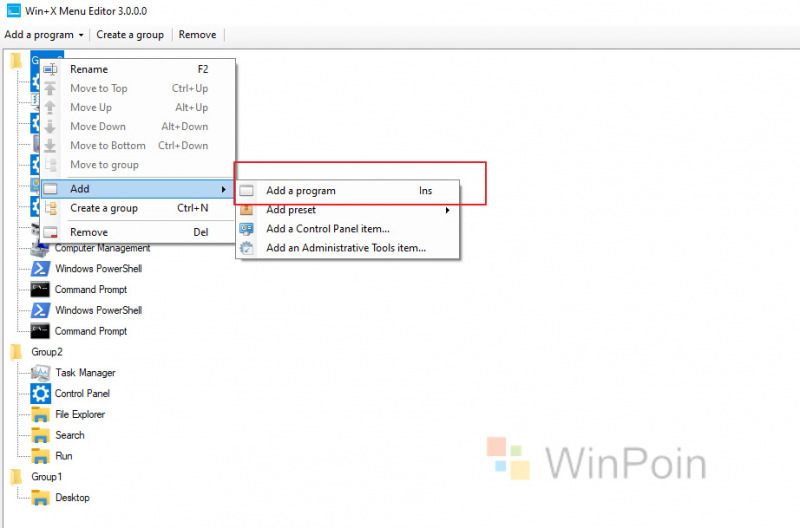Viewport: 800px width, 528px height.
Task: Choose Create a group in context menu
Action: (x=138, y=208)
